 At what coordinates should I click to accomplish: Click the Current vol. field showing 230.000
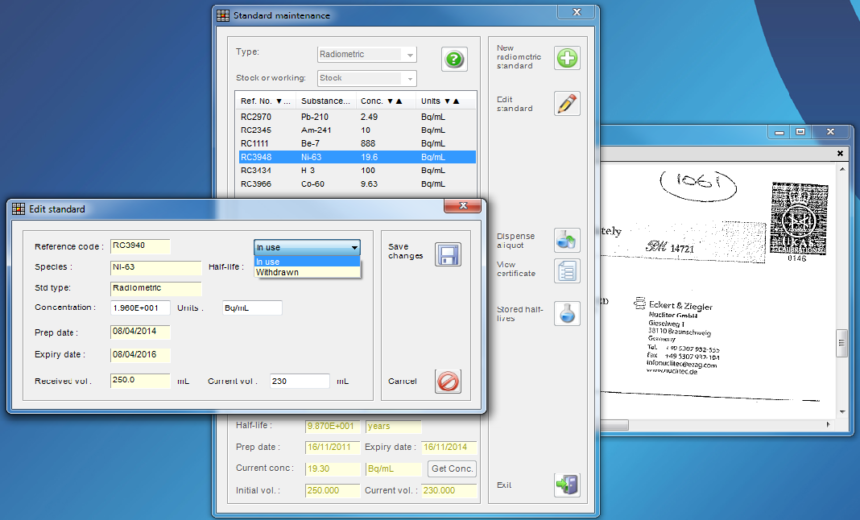pos(449,490)
